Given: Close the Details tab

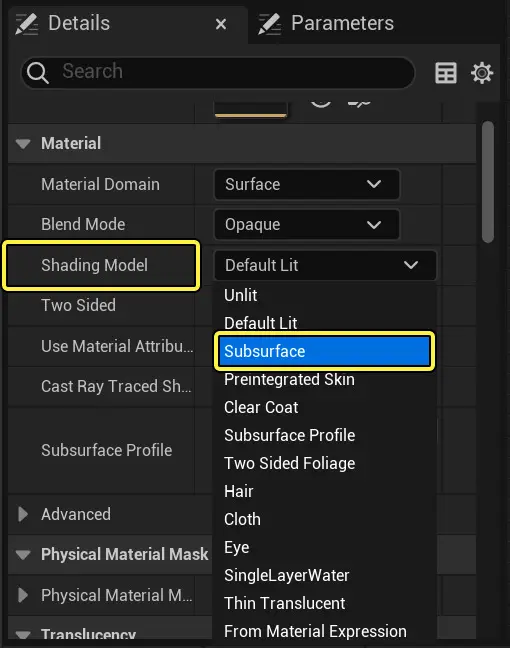Looking at the screenshot, I should (x=221, y=24).
